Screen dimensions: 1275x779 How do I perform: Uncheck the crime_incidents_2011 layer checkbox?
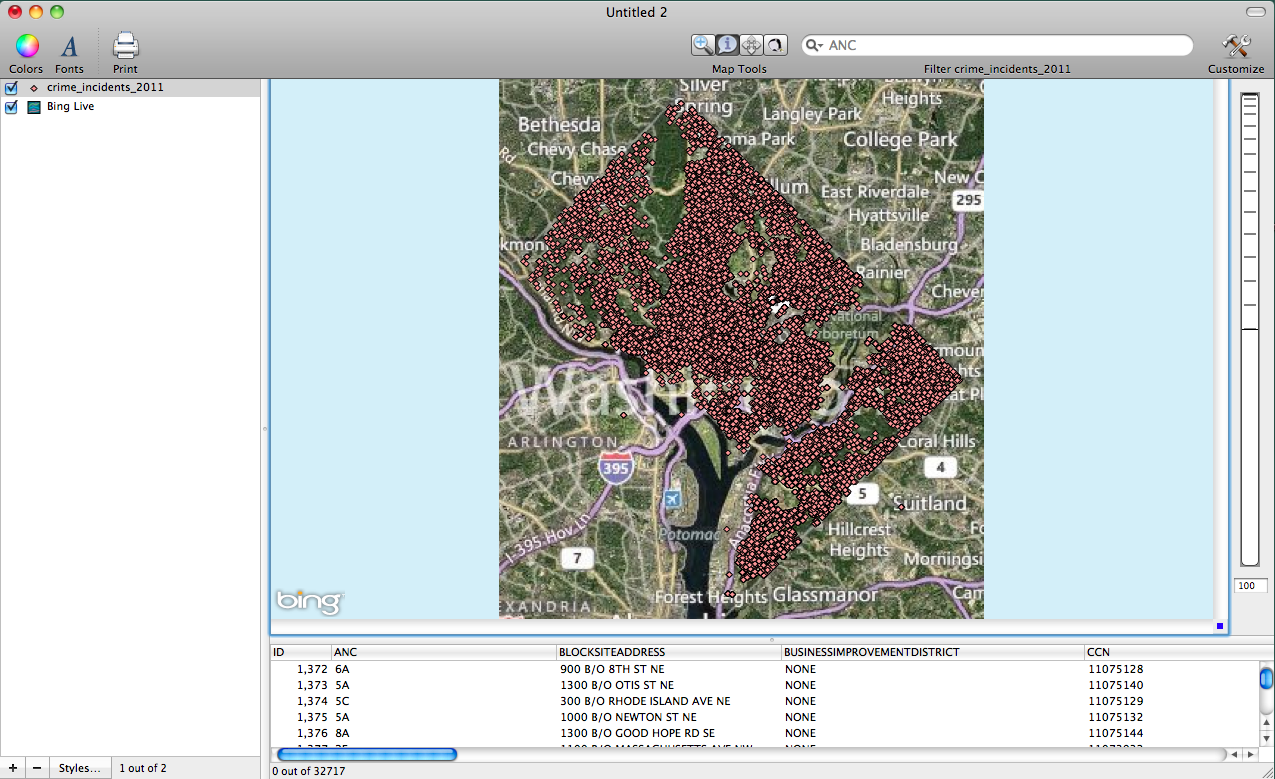click(12, 88)
